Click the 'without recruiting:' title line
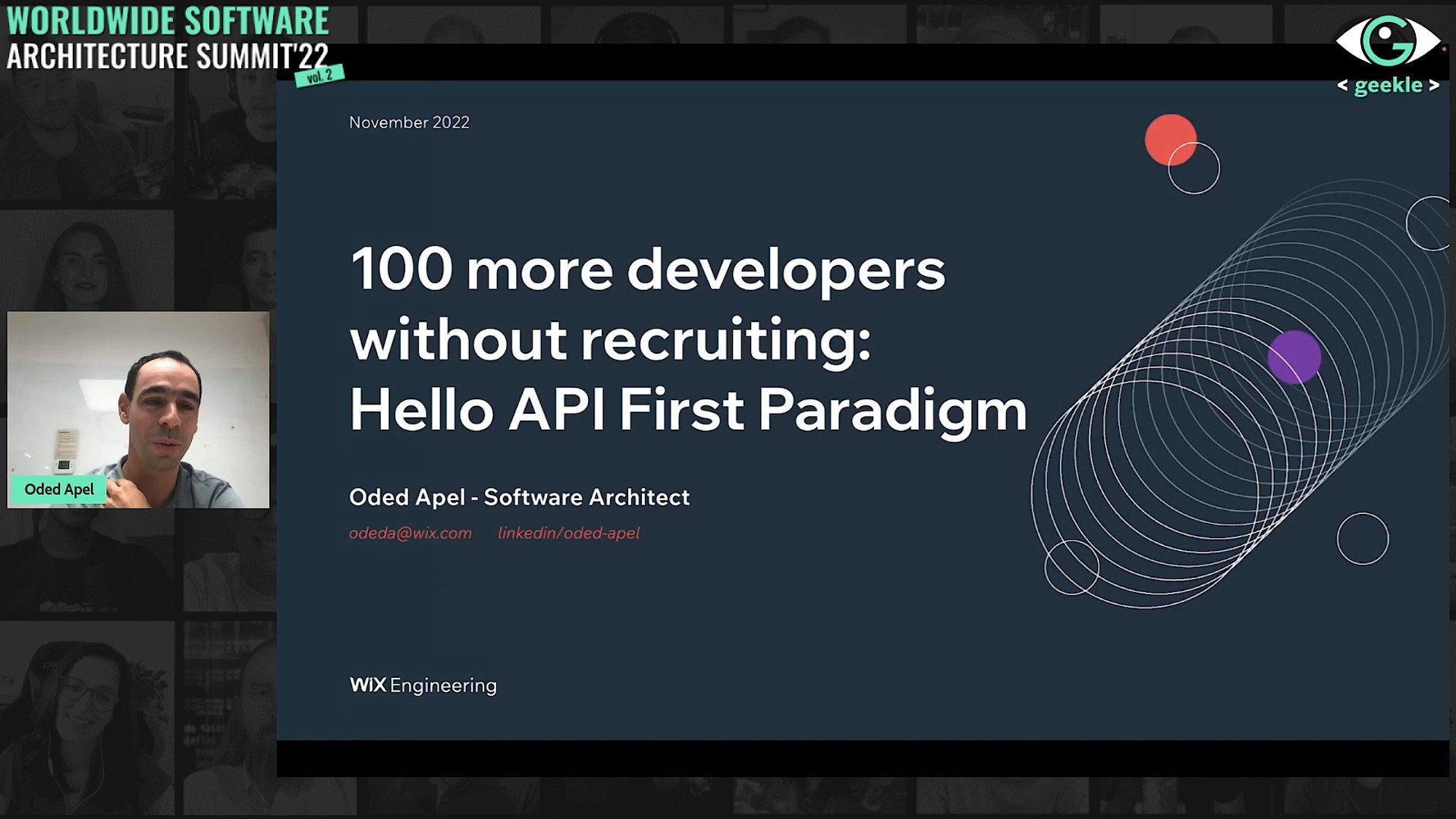 [x=611, y=340]
